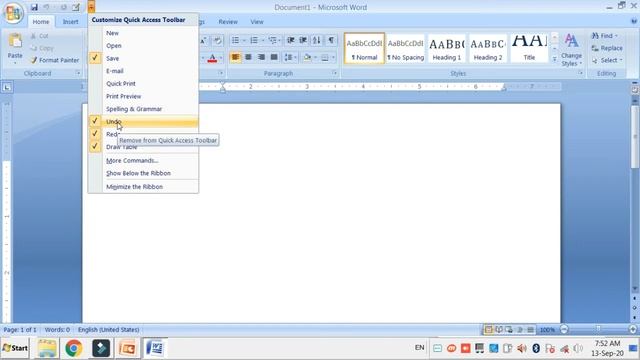The image size is (640, 360).
Task: Uncheck Redo in Quick Access menu
Action: [143, 134]
